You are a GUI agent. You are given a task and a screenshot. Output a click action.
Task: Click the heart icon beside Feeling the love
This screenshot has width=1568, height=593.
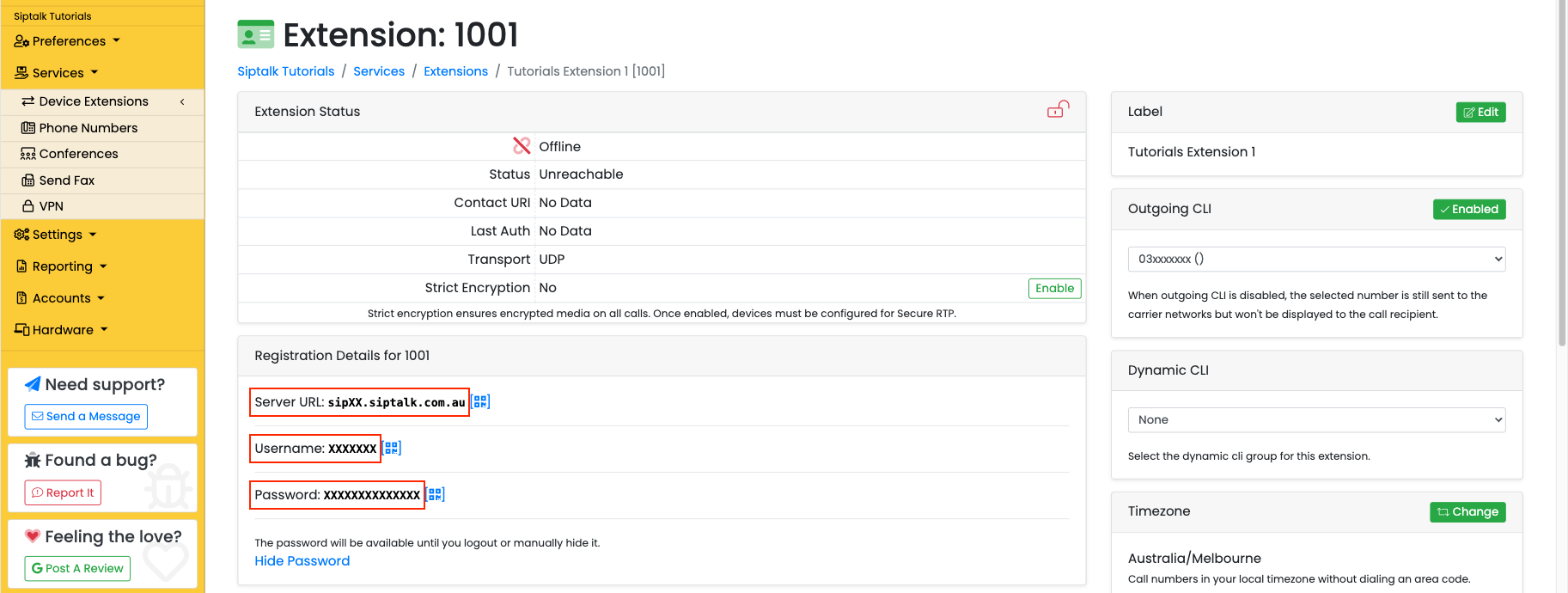[33, 535]
